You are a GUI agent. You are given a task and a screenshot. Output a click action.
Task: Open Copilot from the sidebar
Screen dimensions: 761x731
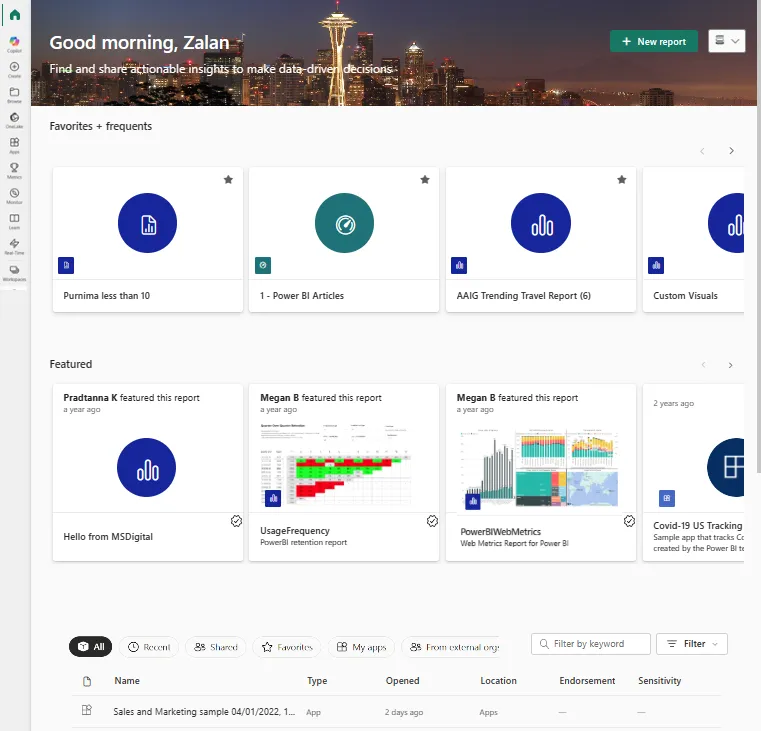point(15,44)
